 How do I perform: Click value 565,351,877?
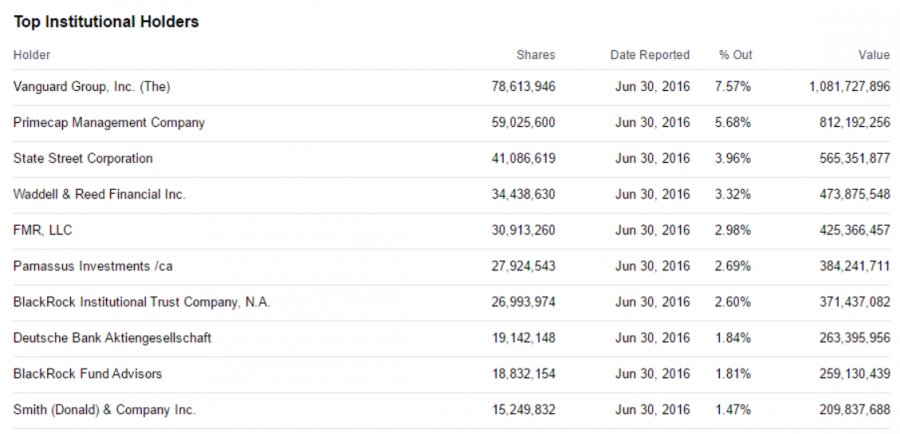(855, 158)
